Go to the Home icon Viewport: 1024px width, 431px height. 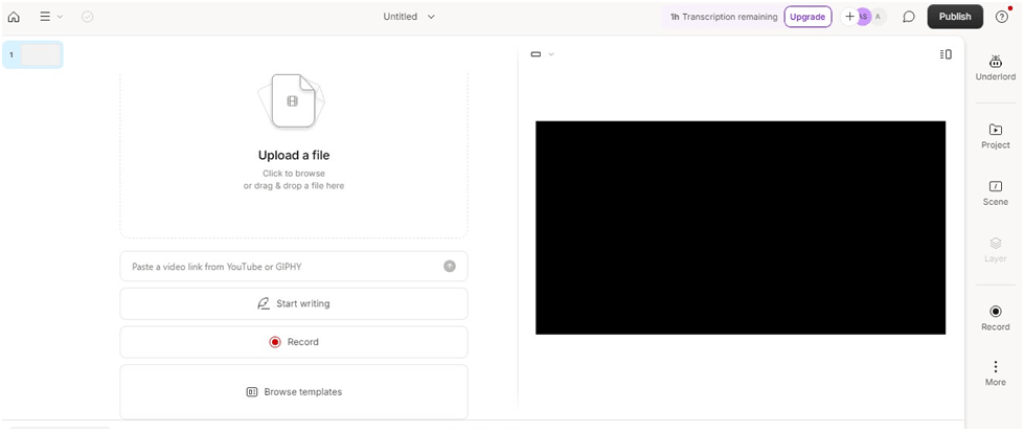point(14,17)
